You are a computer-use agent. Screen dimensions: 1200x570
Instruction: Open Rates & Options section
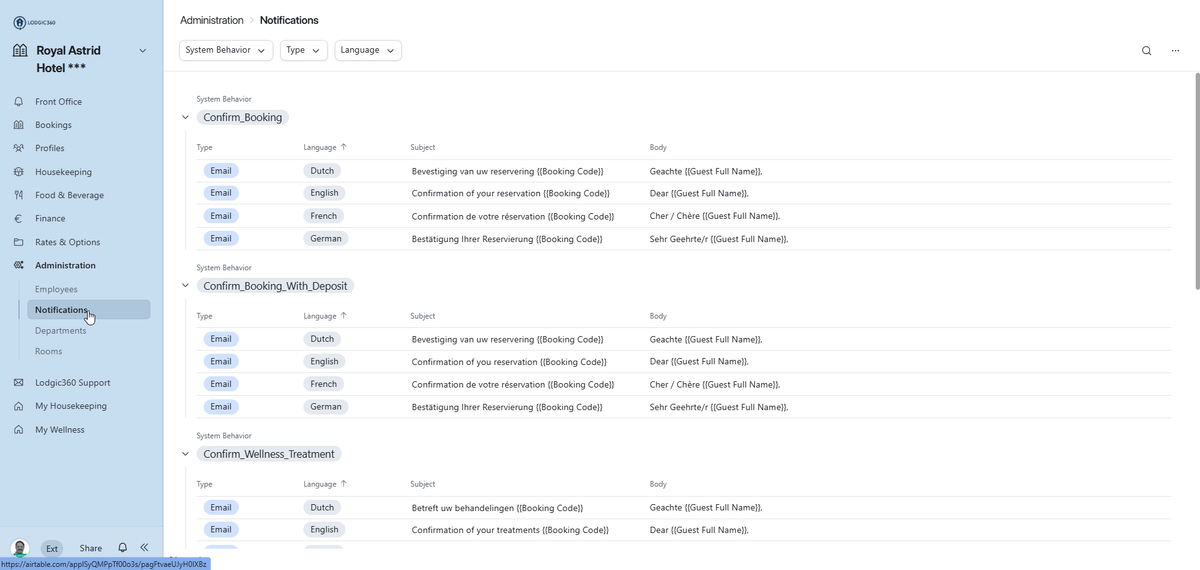67,242
